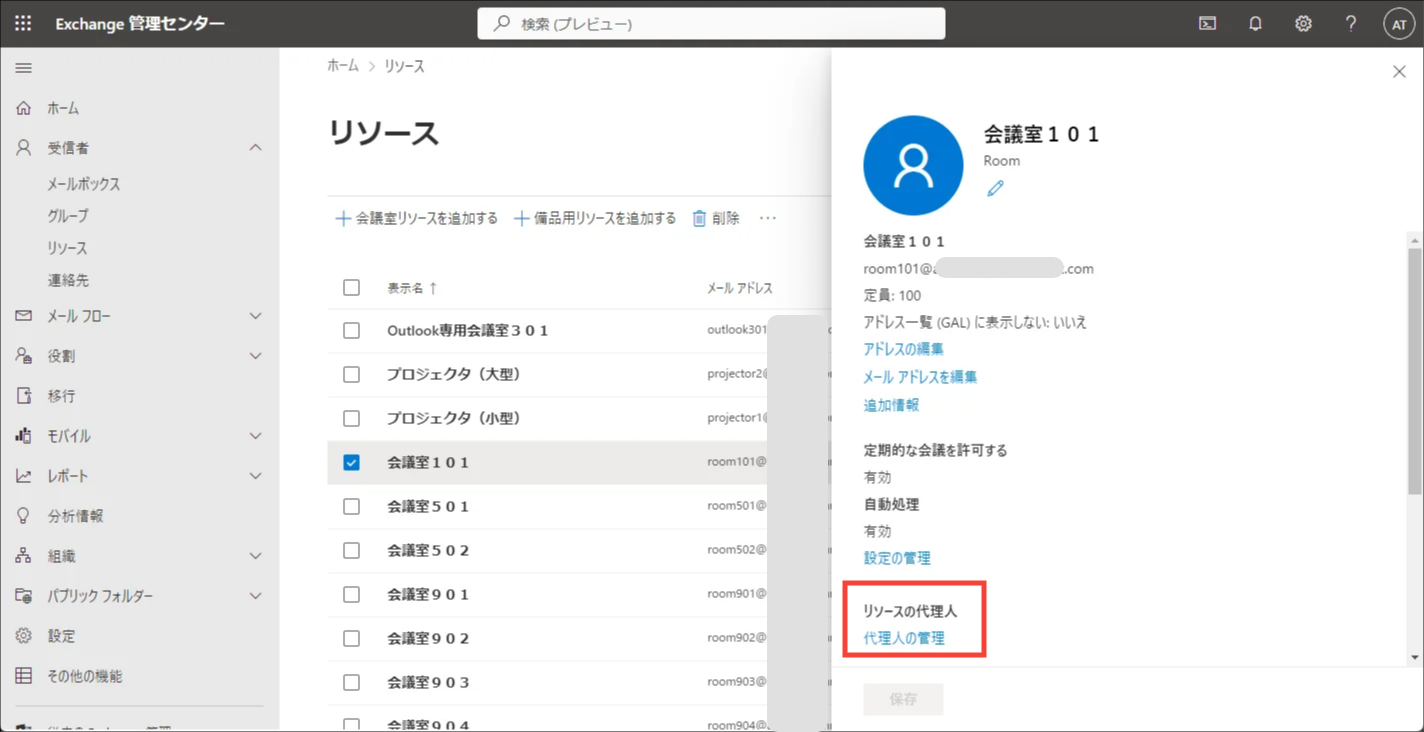The width and height of the screenshot is (1424, 732).
Task: Uncheck the 会議室１０１ row checkbox
Action: (351, 462)
